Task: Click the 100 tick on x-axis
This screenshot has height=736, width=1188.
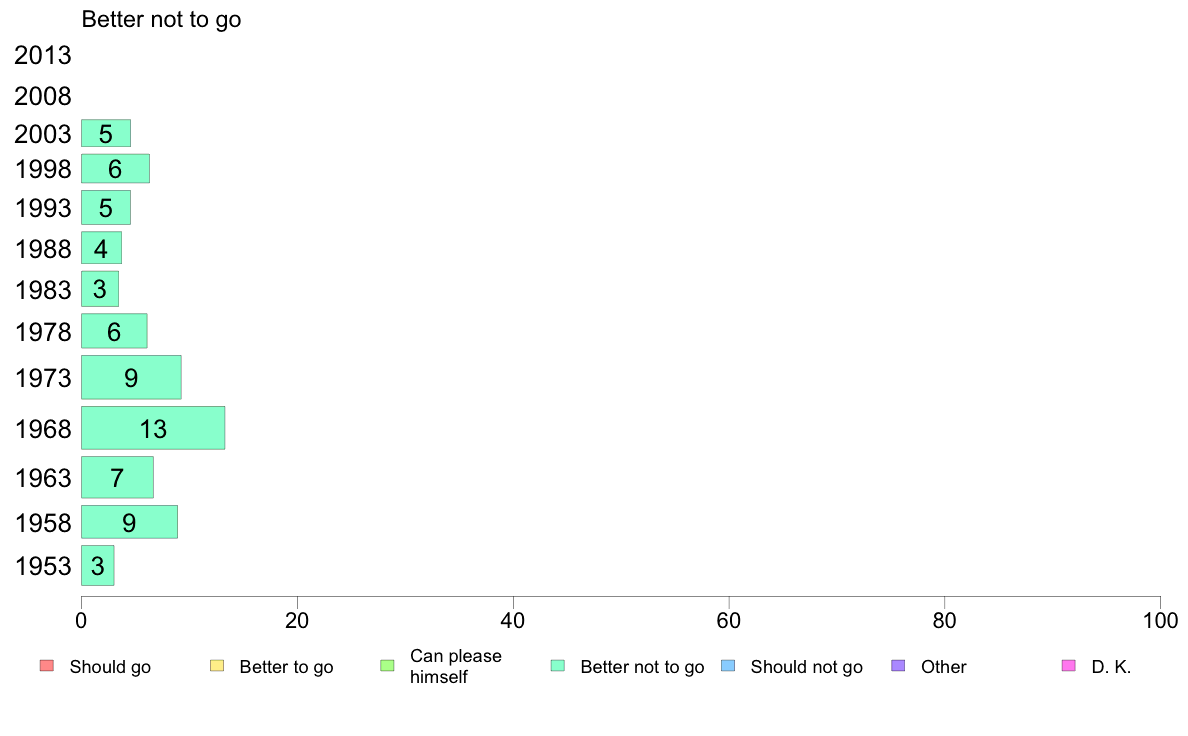Action: pyautogui.click(x=1160, y=621)
